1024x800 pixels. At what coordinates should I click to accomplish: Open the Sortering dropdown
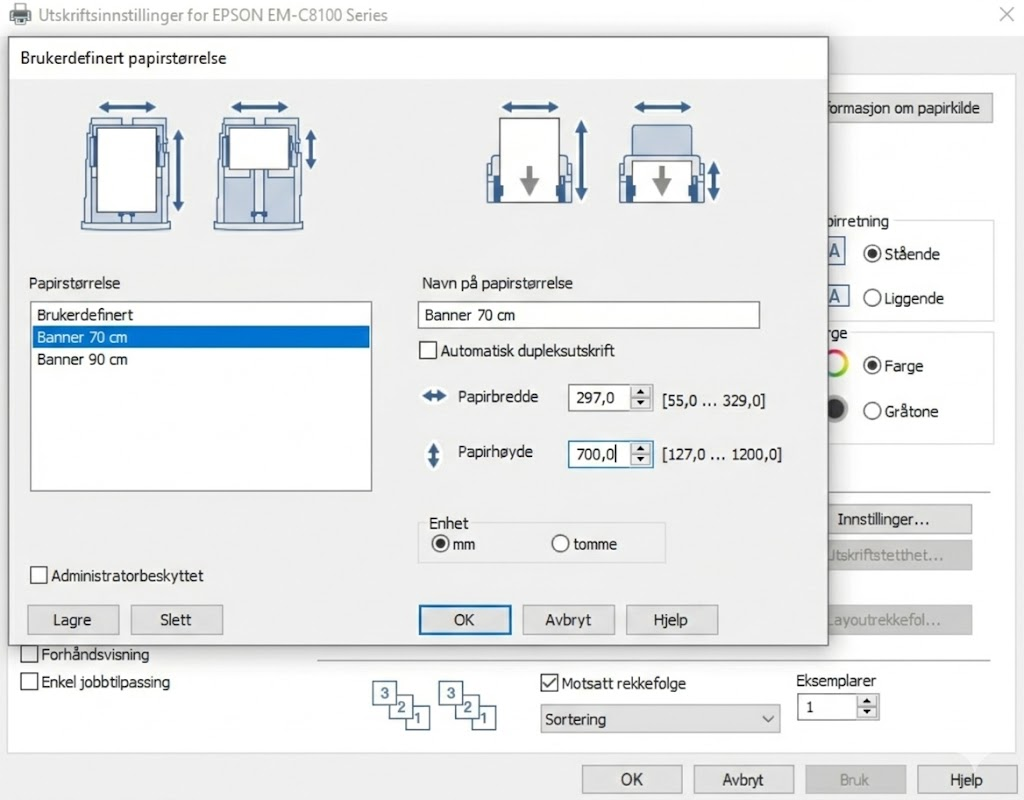(660, 719)
